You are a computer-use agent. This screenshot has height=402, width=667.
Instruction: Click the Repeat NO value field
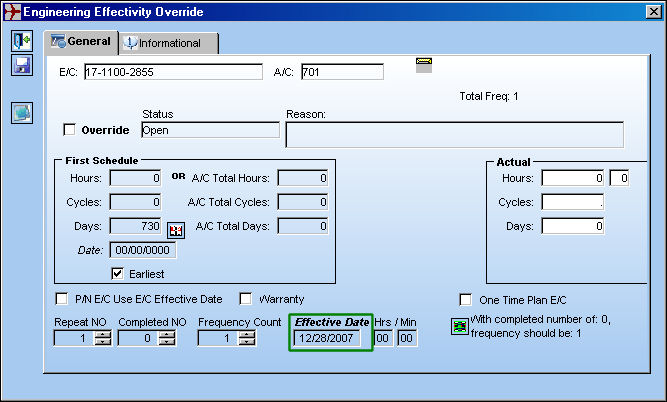(x=74, y=338)
